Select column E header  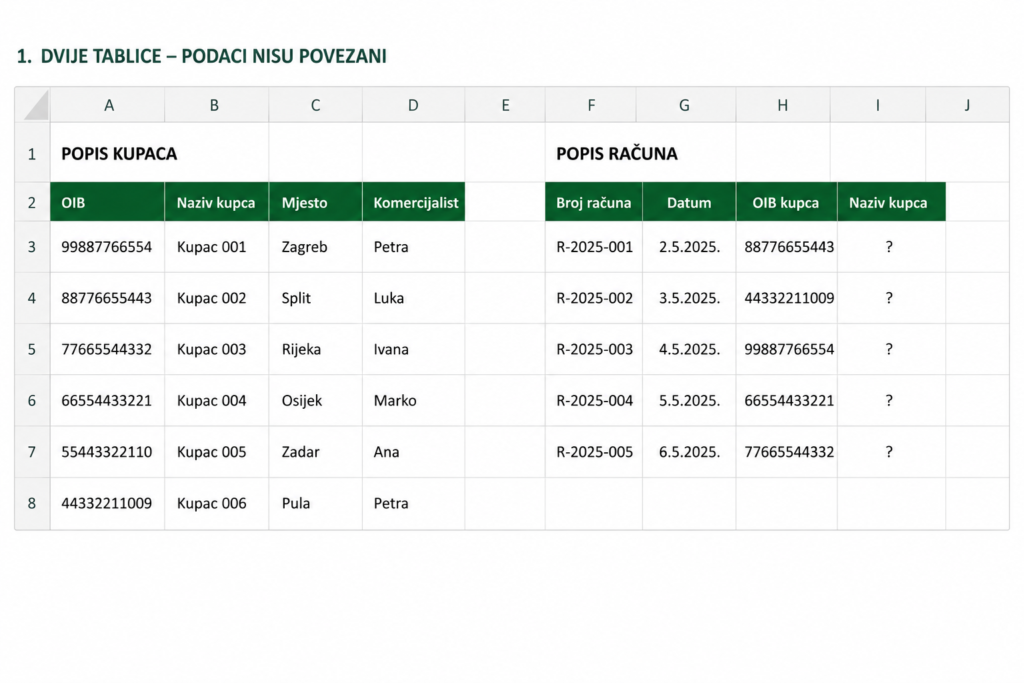click(x=505, y=104)
